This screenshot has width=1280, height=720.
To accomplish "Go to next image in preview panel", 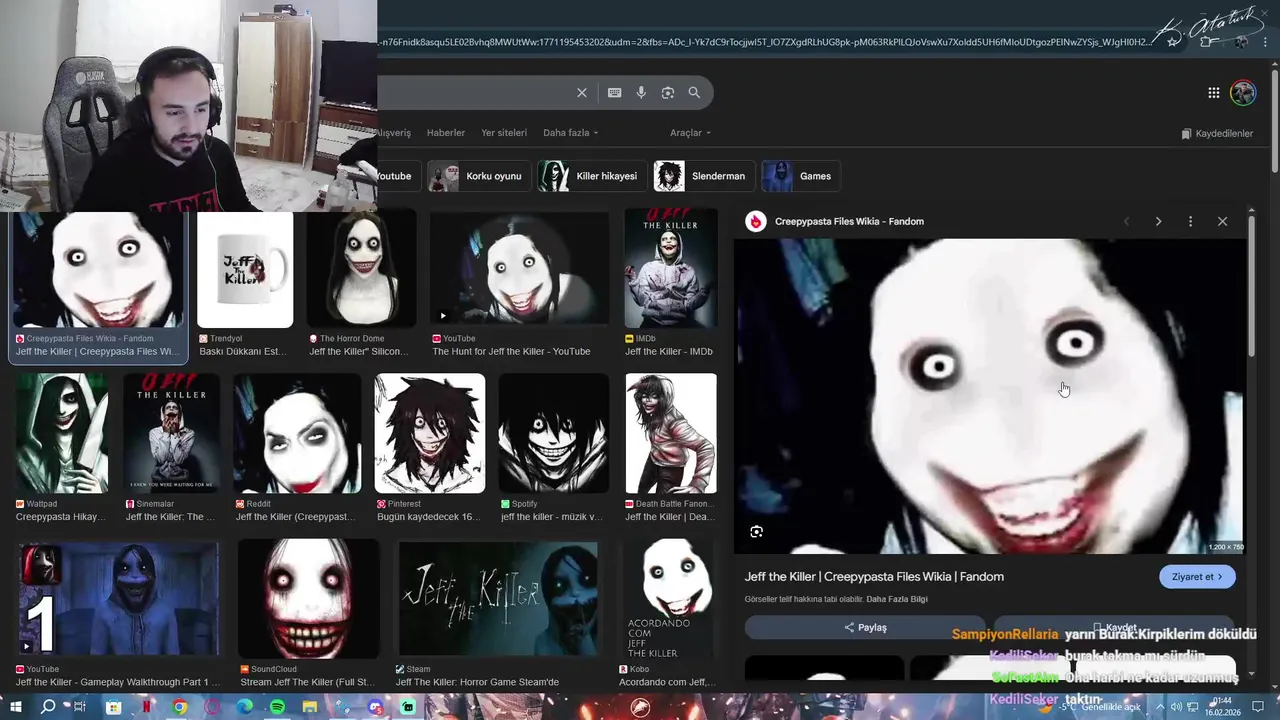I will [x=1159, y=221].
